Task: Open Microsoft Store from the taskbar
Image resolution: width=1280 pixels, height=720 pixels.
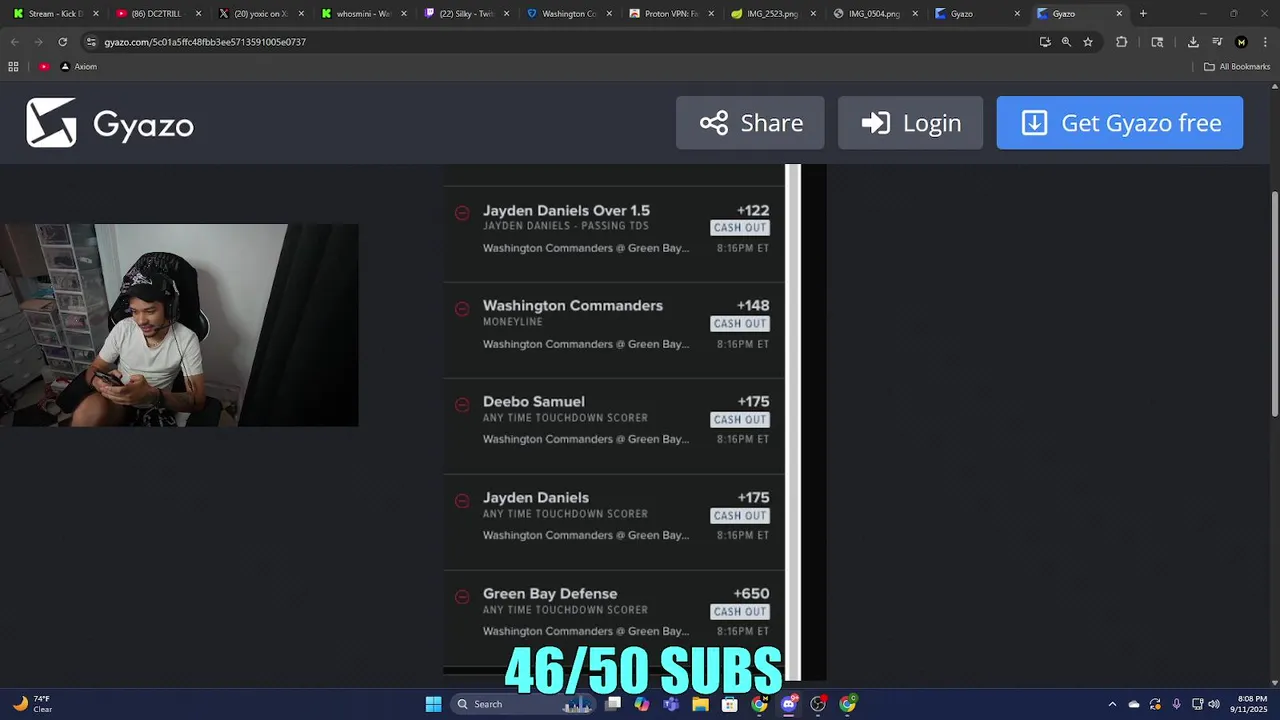Action: click(x=730, y=704)
